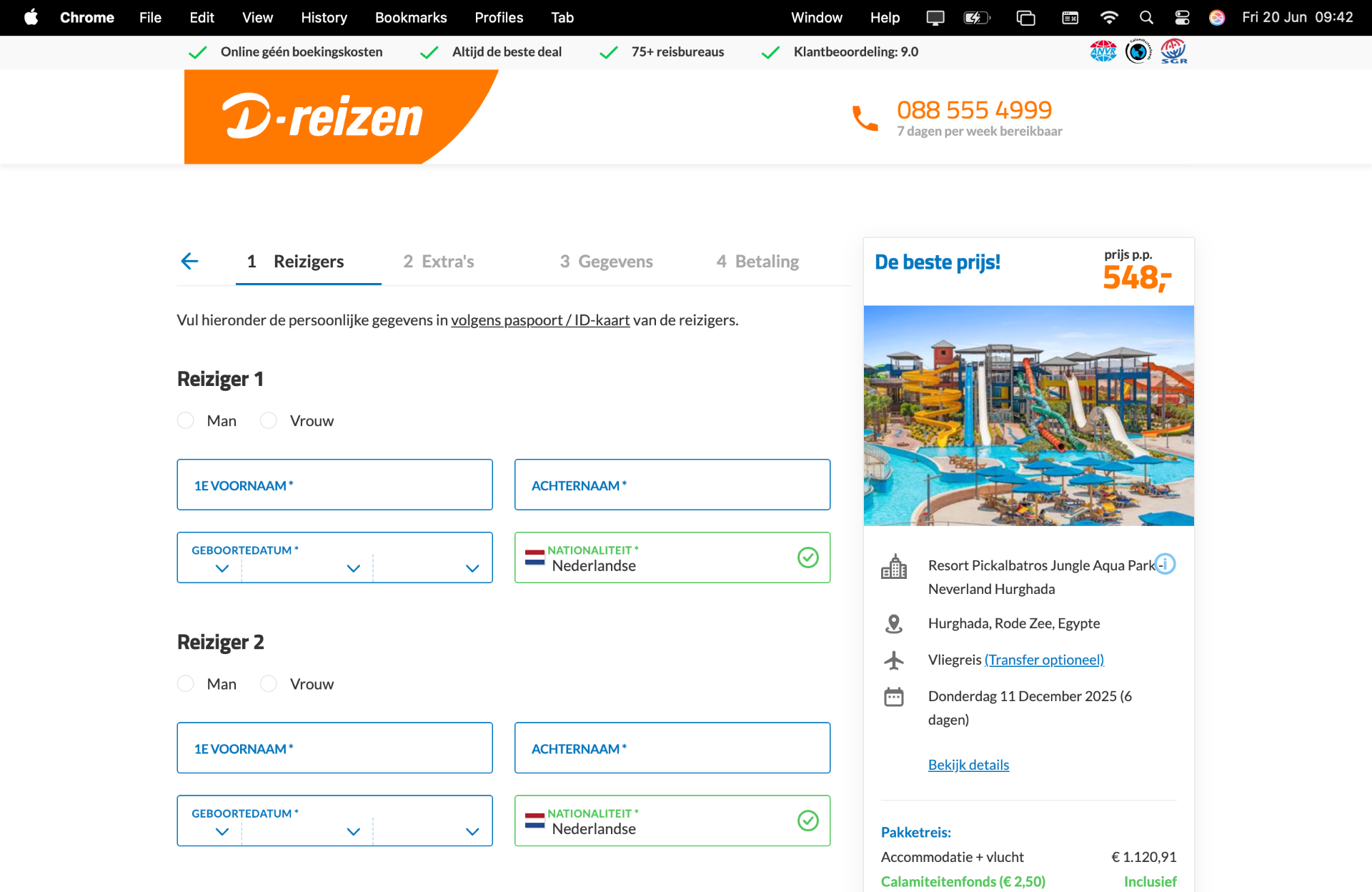Click the Calamiteitenfonds globe logo
The image size is (1372, 892).
point(1138,51)
